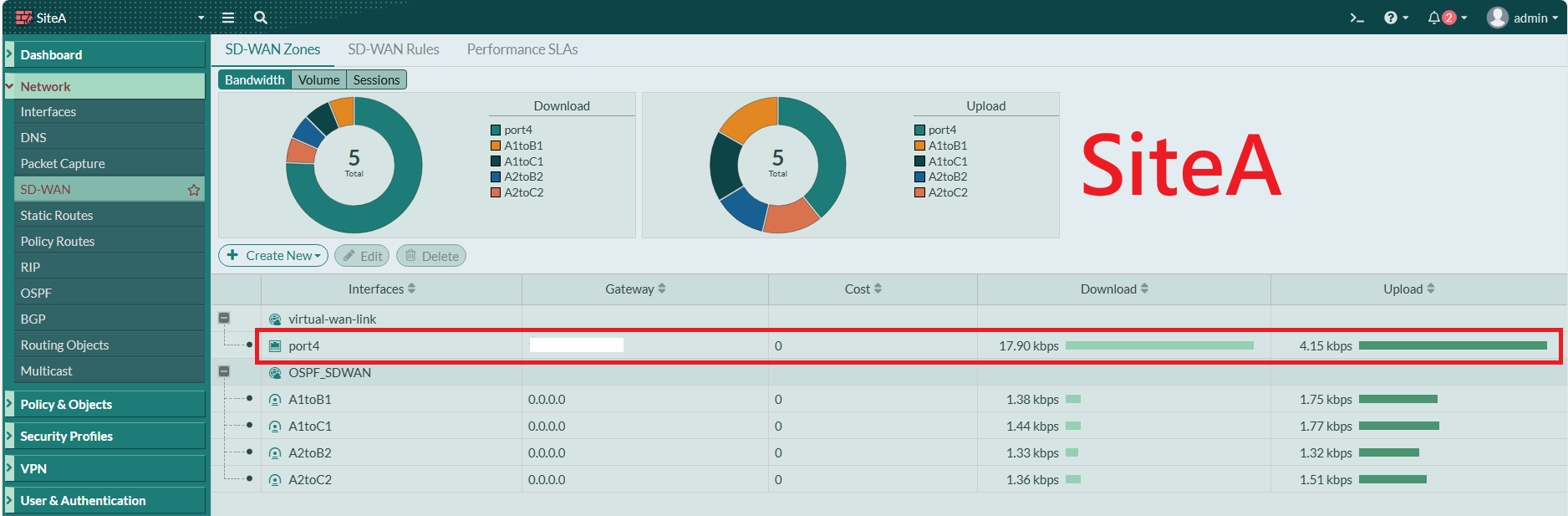Image resolution: width=1568 pixels, height=516 pixels.
Task: Select the Bandwidth view toggle
Action: point(255,80)
